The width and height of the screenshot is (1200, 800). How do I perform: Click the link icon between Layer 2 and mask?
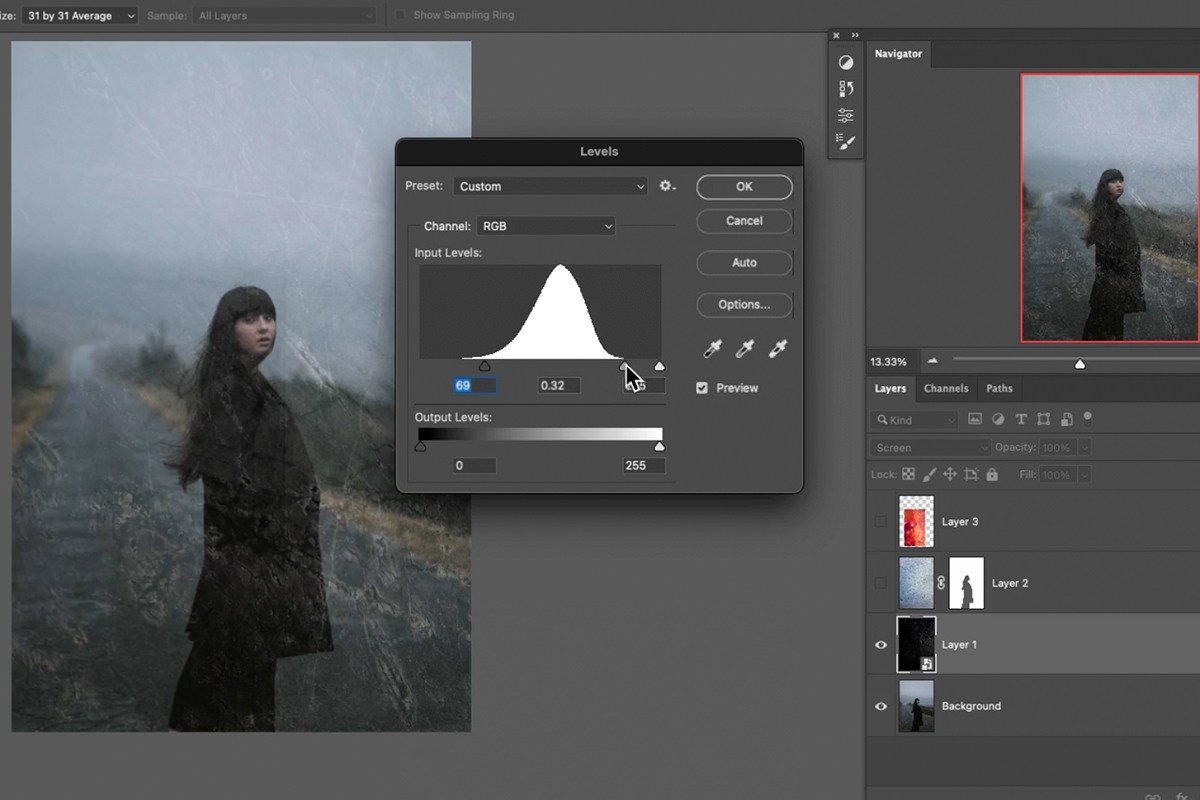[x=941, y=583]
